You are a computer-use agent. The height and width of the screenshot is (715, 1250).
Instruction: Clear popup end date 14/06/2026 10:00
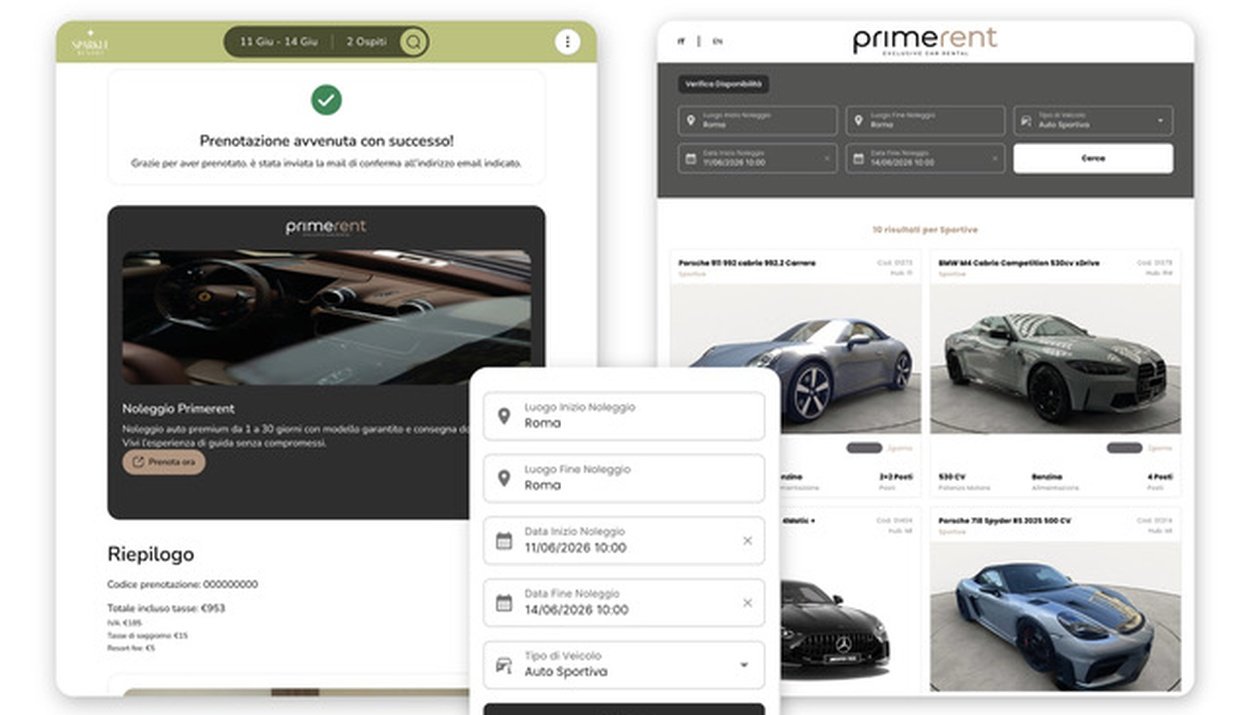tap(747, 602)
